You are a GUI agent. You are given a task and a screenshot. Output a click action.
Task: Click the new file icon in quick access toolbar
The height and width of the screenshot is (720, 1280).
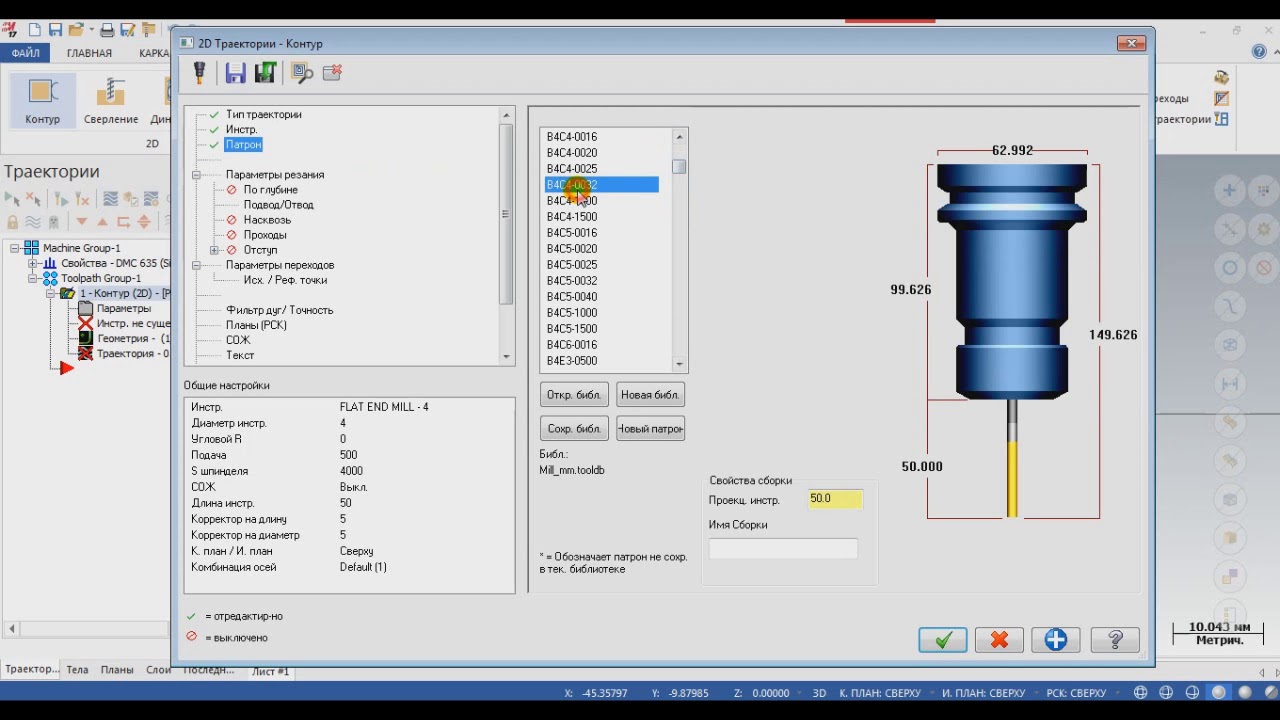click(34, 30)
